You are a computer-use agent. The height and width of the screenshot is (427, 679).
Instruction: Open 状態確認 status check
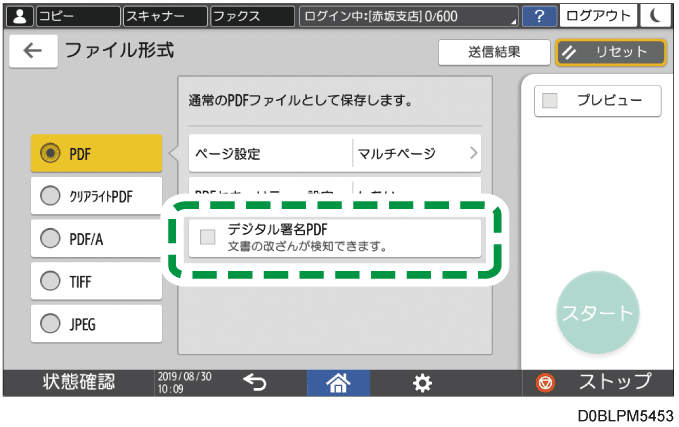79,383
